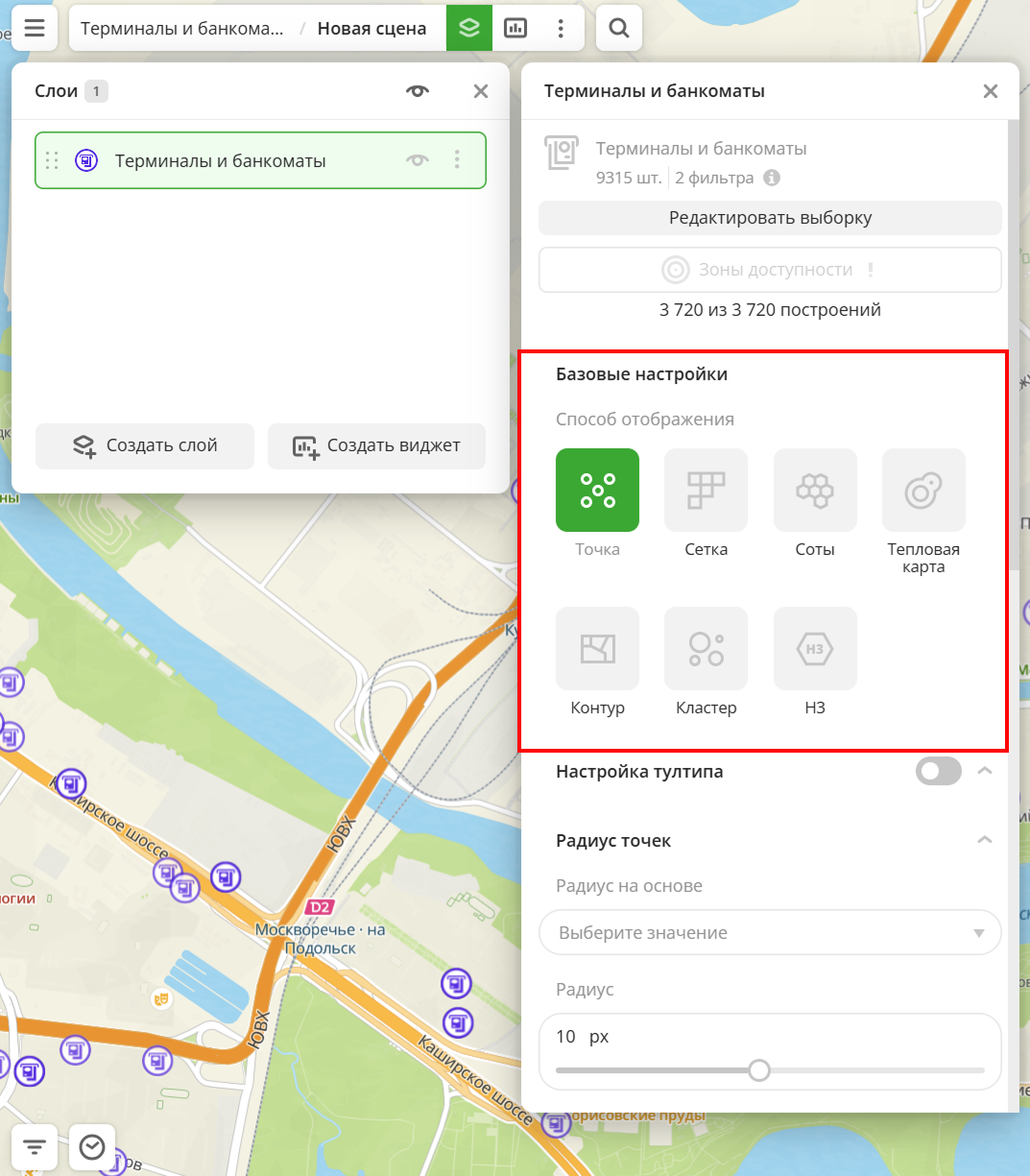Select the Контур display mode
Image resolution: width=1030 pixels, height=1176 pixels.
(597, 649)
